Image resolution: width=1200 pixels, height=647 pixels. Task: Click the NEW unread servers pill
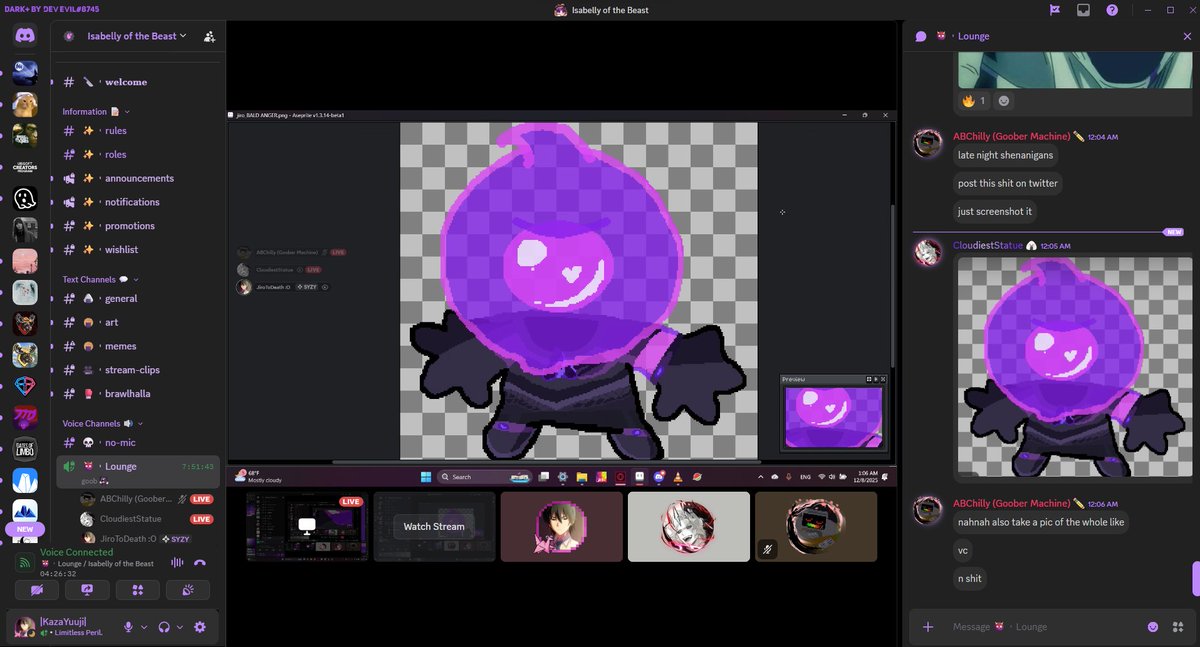click(25, 529)
